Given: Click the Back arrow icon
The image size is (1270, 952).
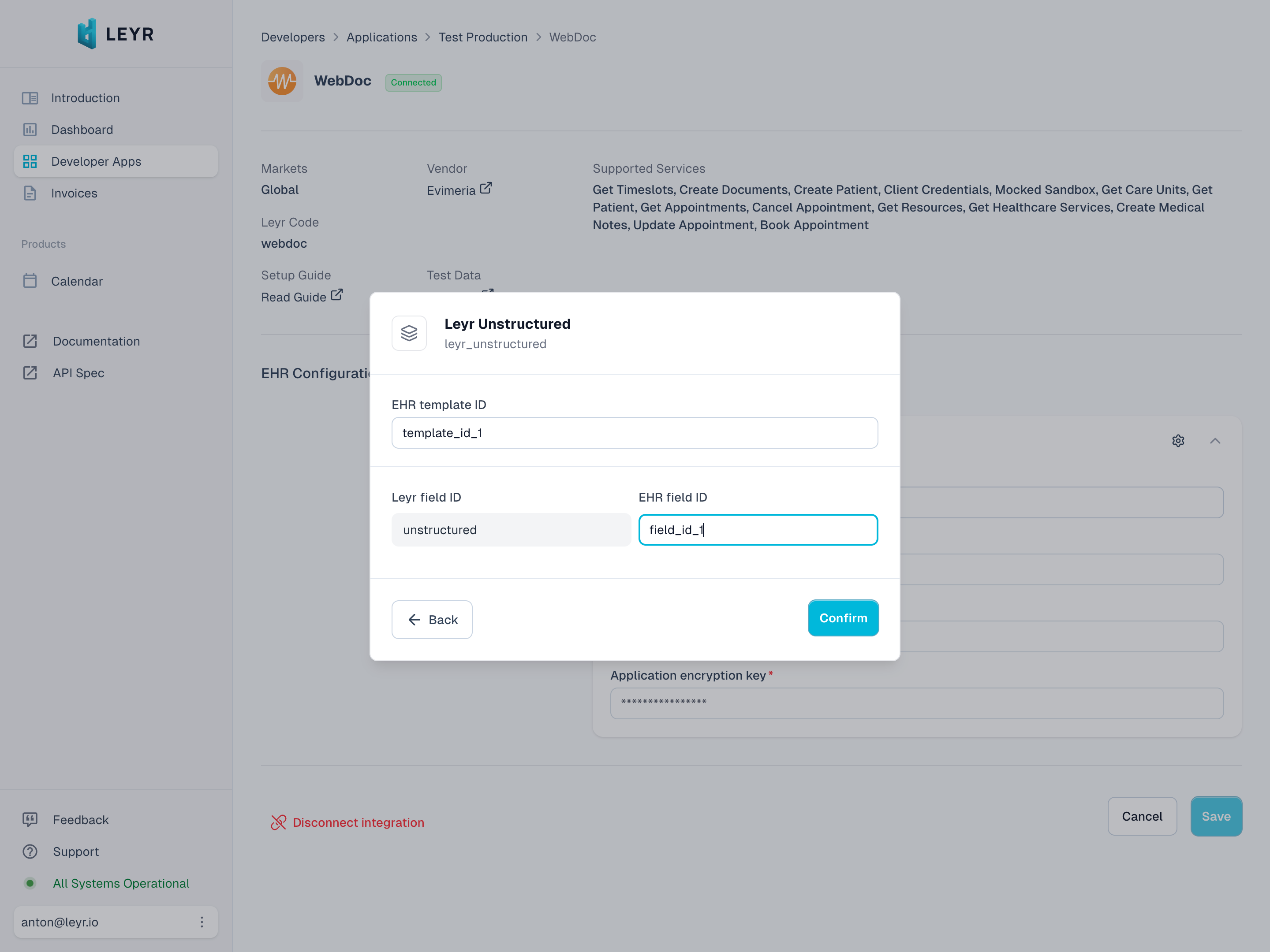Looking at the screenshot, I should [415, 620].
